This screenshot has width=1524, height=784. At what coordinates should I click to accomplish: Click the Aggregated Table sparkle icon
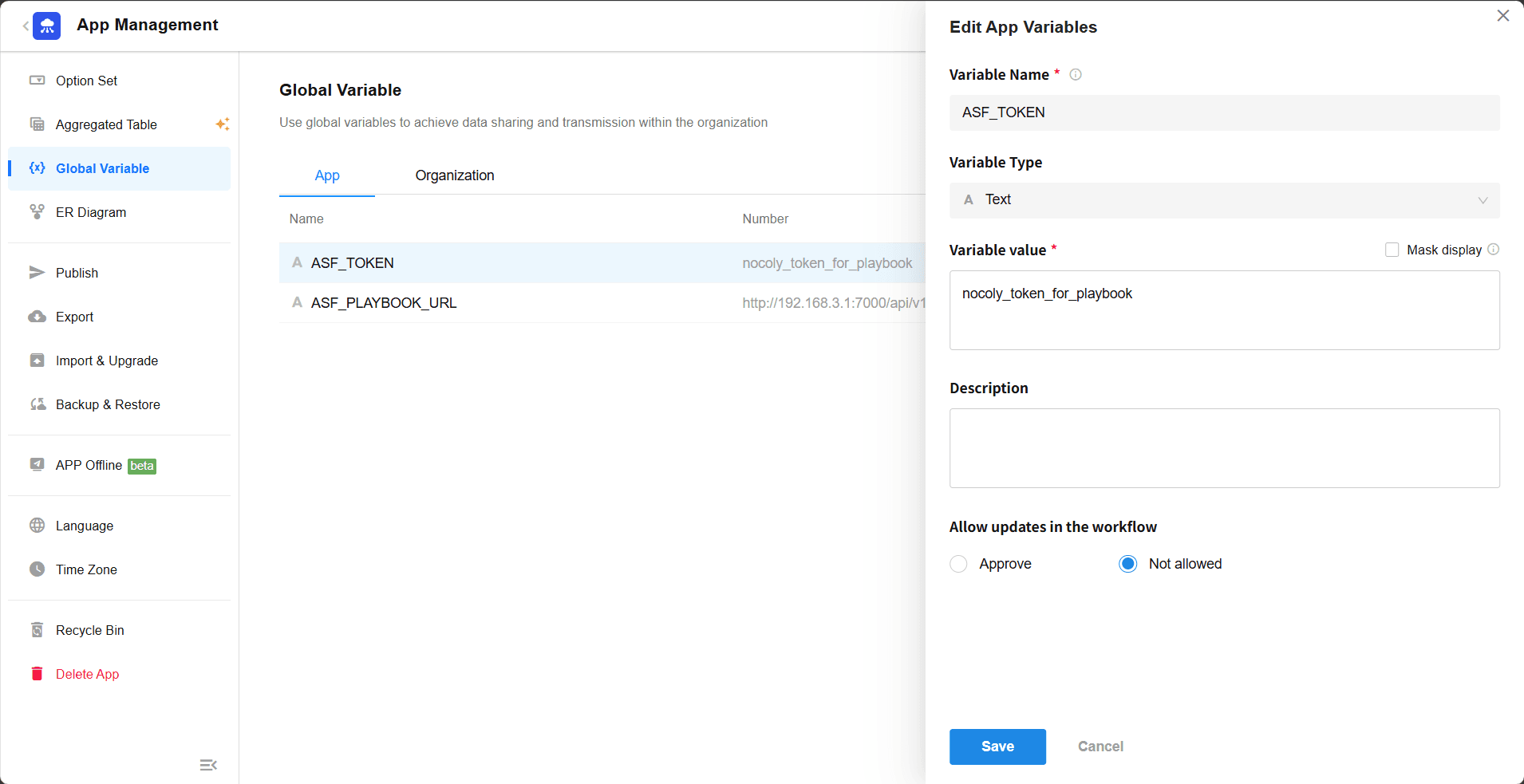click(x=223, y=124)
